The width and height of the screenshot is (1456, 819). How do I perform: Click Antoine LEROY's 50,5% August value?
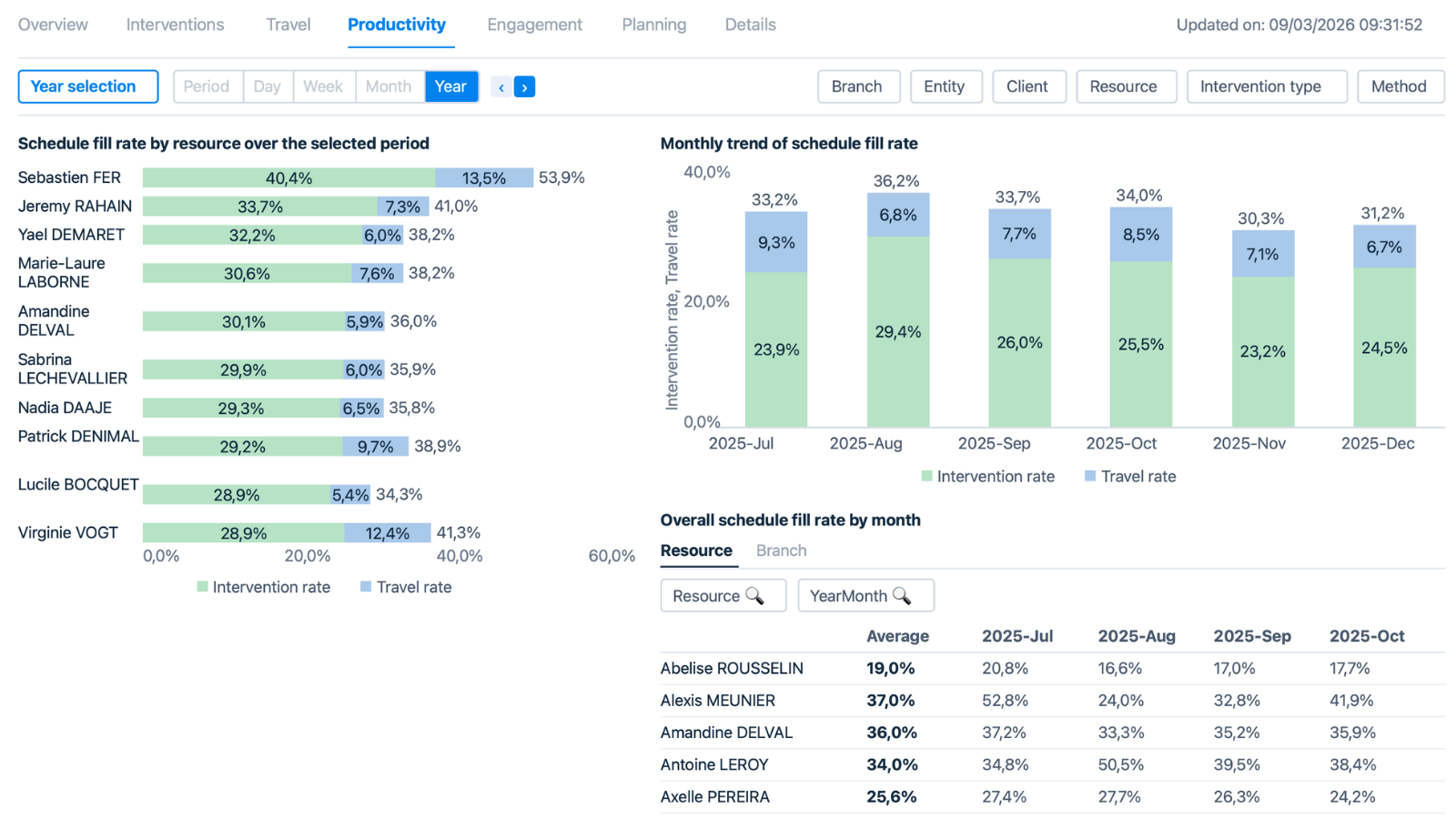(1121, 764)
